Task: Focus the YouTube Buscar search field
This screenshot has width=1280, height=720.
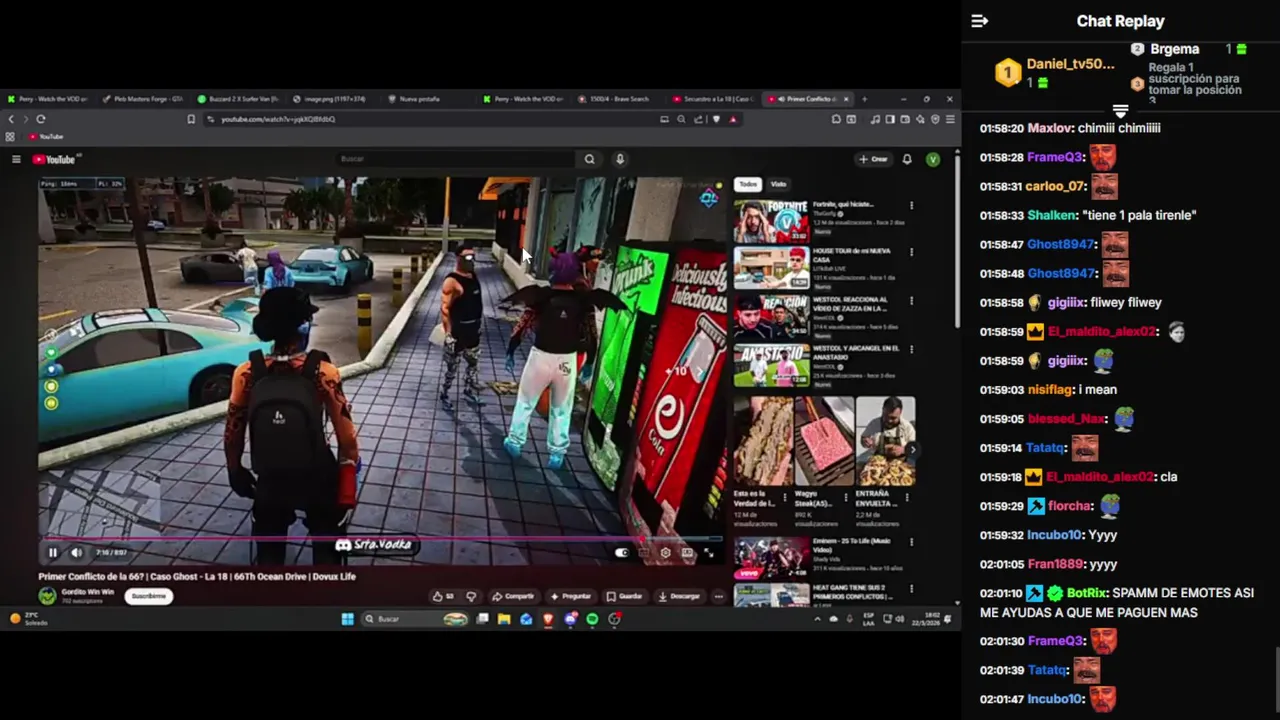Action: click(x=455, y=159)
